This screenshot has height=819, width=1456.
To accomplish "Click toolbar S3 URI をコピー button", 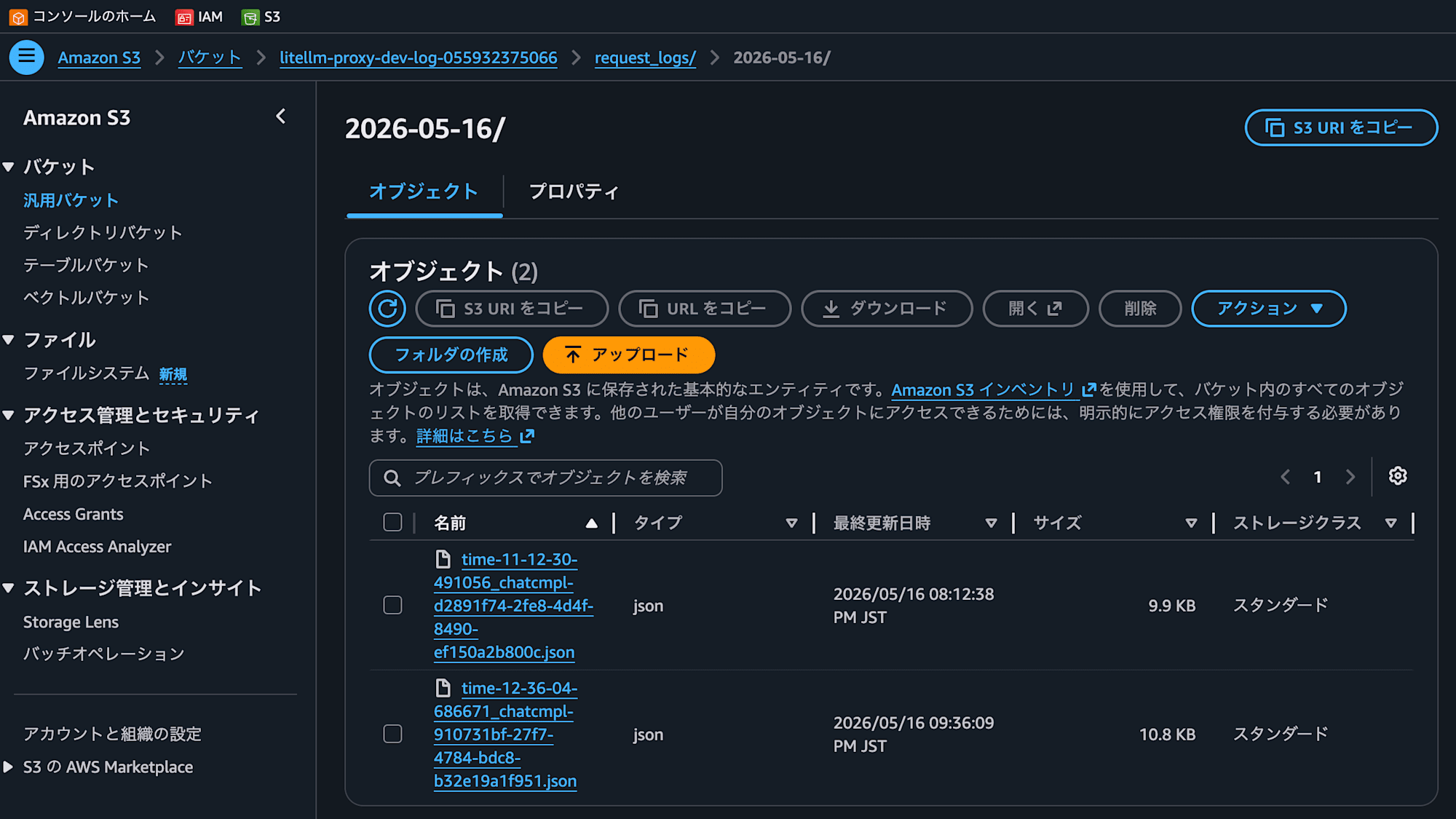I will 512,309.
